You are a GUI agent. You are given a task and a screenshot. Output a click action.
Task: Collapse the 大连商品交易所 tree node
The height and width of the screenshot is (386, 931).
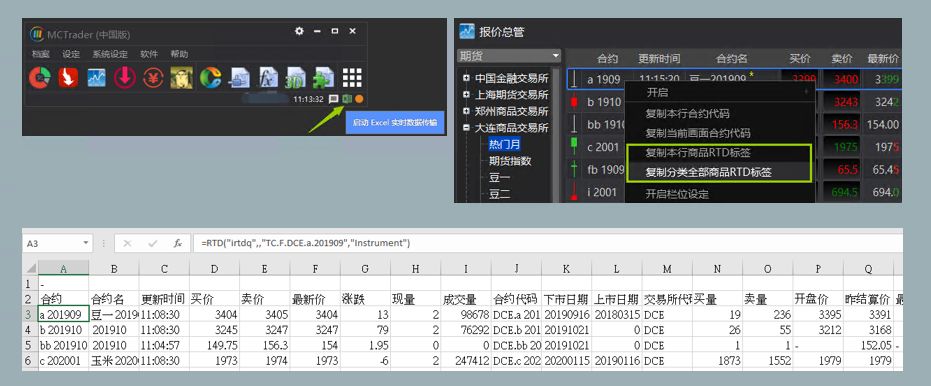[467, 128]
